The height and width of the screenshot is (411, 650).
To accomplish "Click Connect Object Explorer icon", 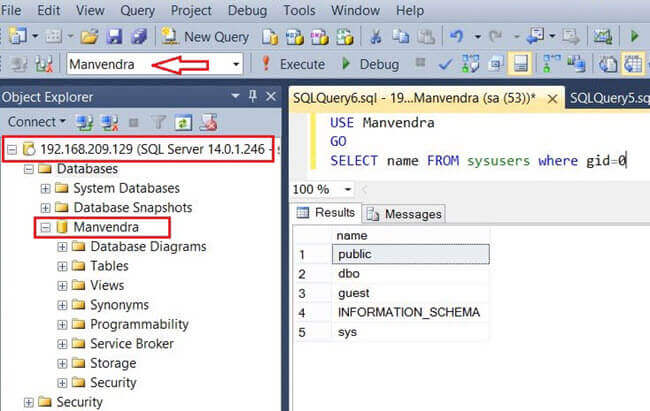I will click(85, 122).
